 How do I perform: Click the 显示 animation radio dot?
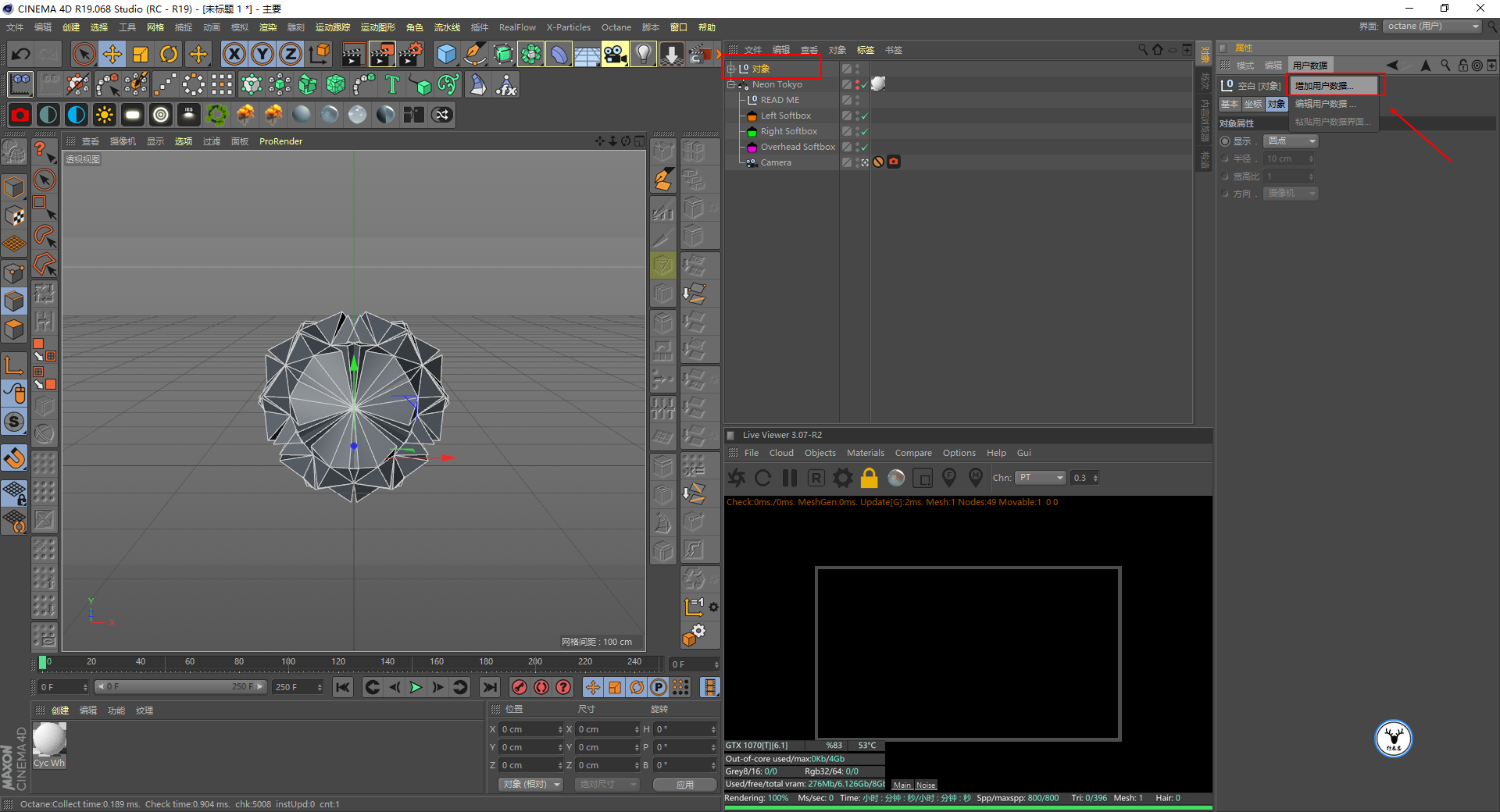(x=1225, y=141)
